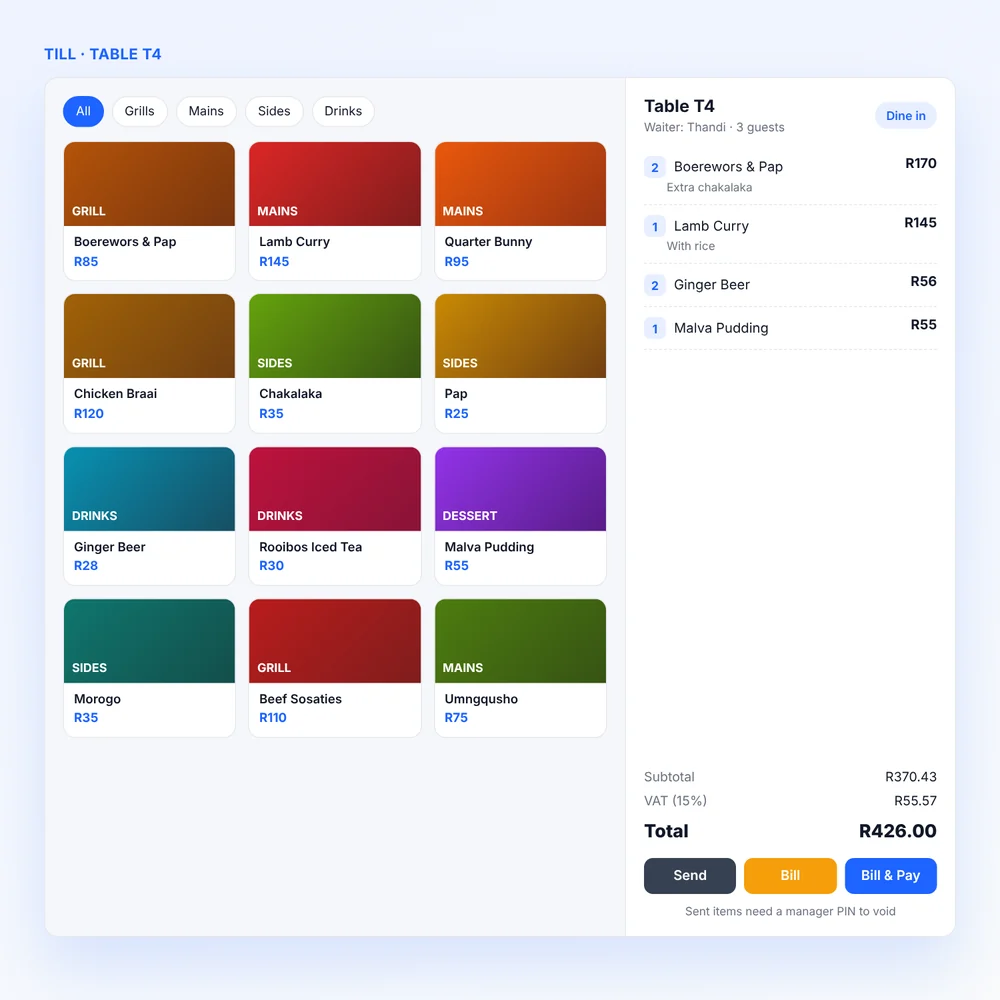Switch to the Sides filter
This screenshot has width=1000, height=1000.
click(x=274, y=111)
